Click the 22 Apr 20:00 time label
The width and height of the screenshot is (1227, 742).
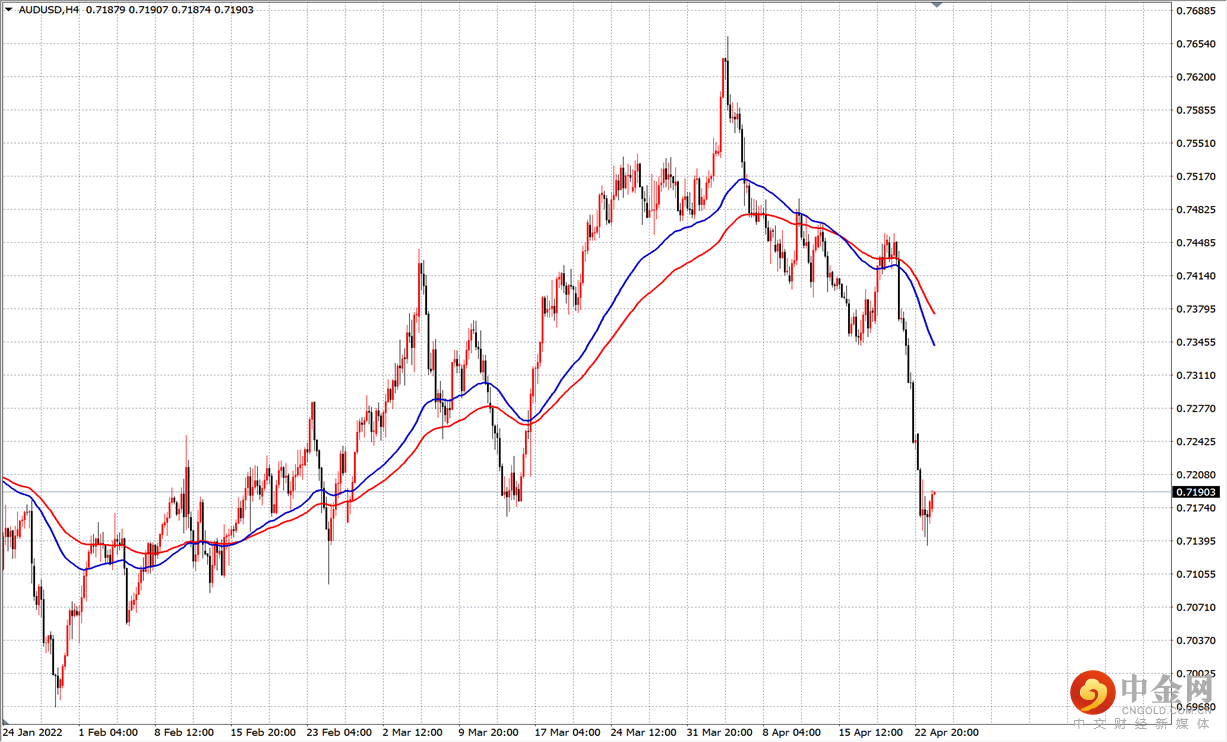pos(947,732)
